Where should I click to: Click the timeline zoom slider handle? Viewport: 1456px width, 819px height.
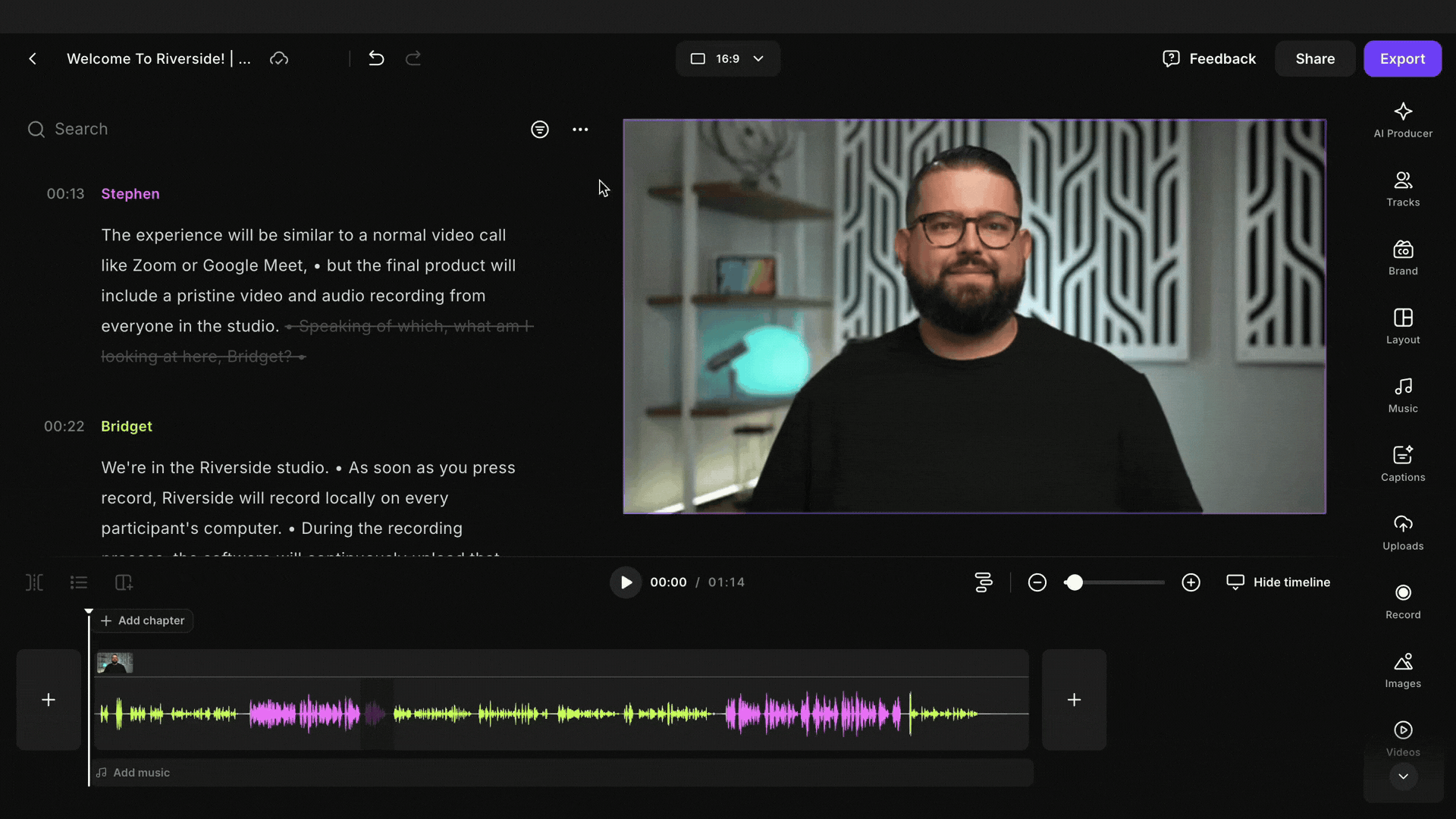(1074, 582)
